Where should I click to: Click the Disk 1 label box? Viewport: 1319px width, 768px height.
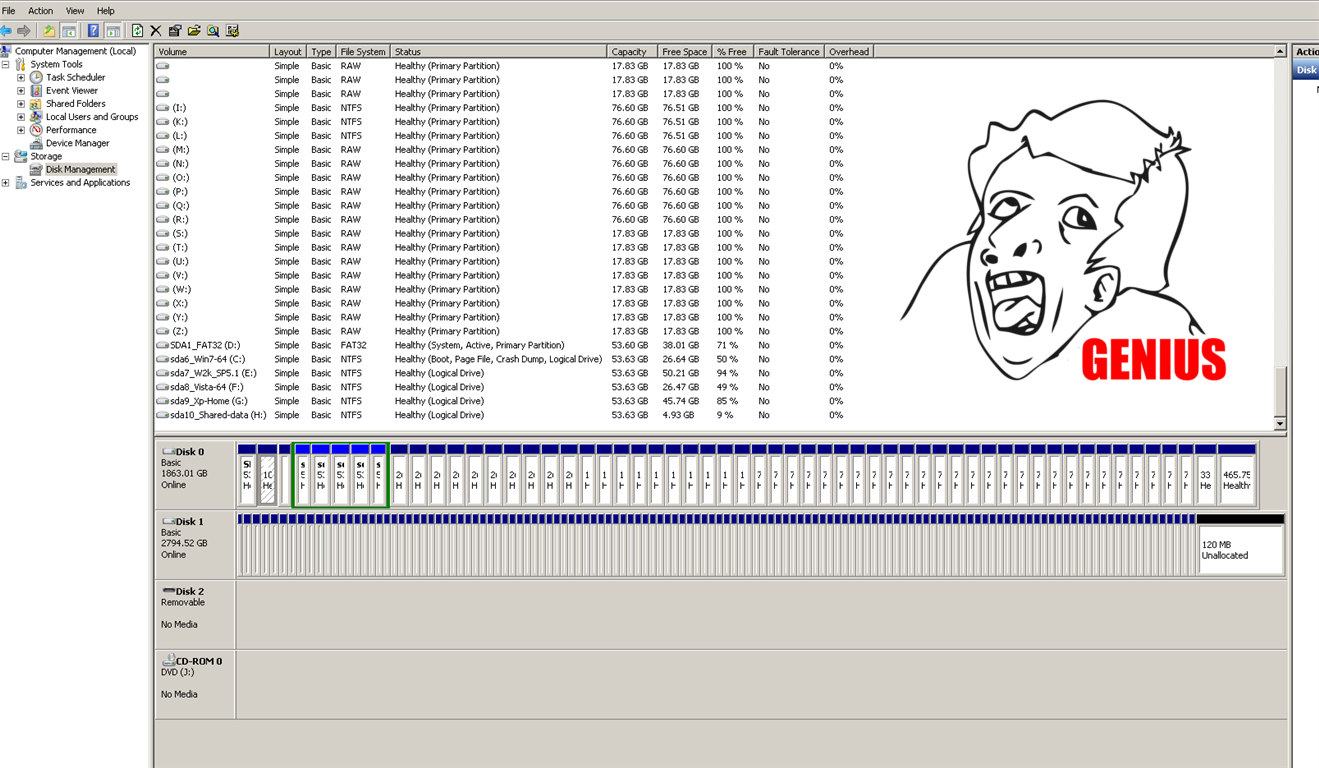click(x=195, y=543)
